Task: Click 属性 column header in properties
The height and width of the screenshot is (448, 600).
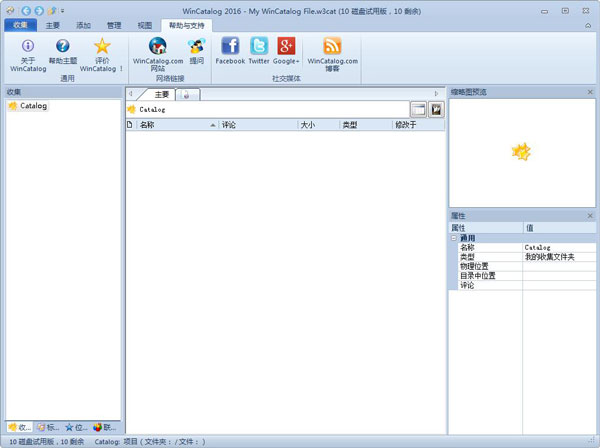Action: (x=486, y=228)
